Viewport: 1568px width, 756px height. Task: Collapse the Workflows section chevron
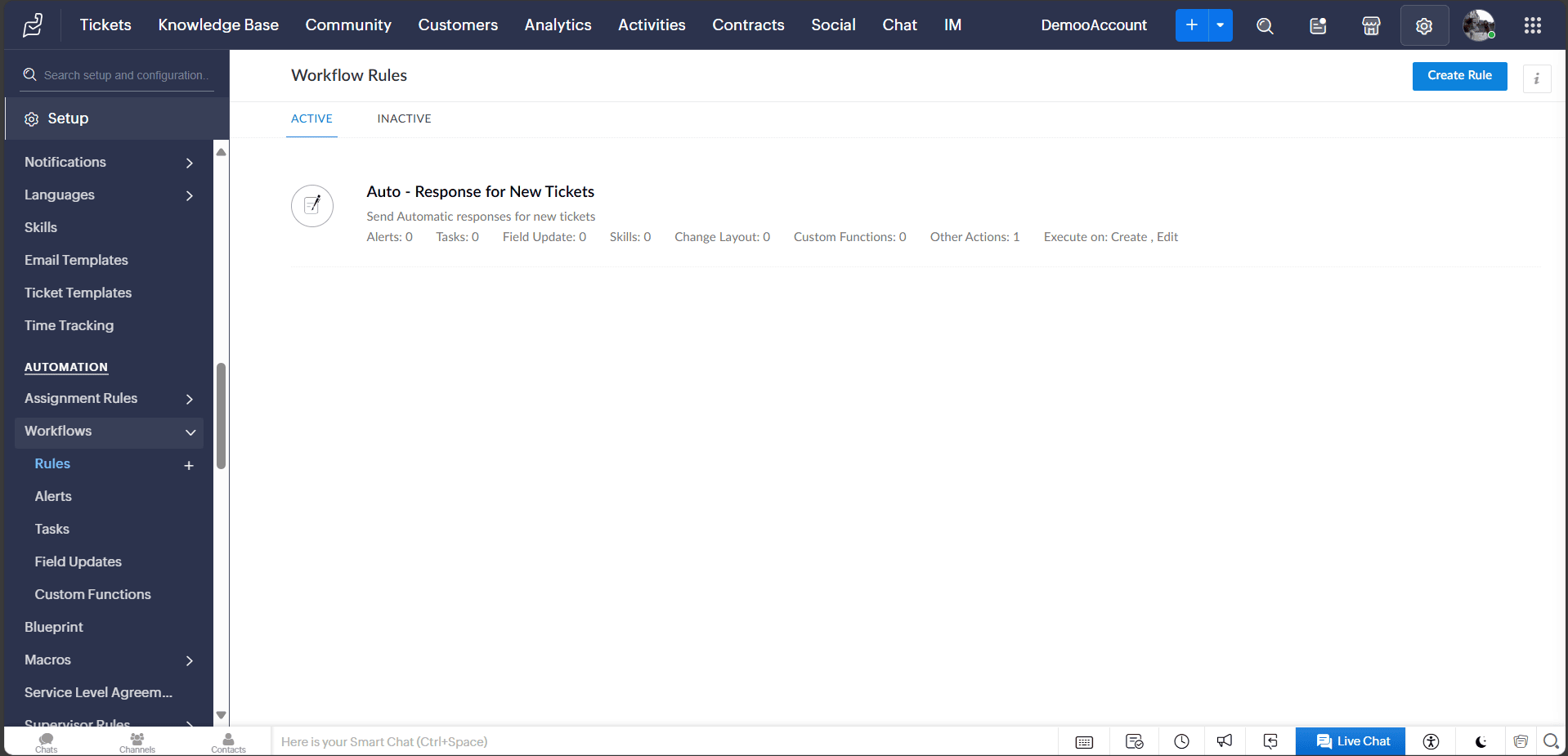coord(190,432)
